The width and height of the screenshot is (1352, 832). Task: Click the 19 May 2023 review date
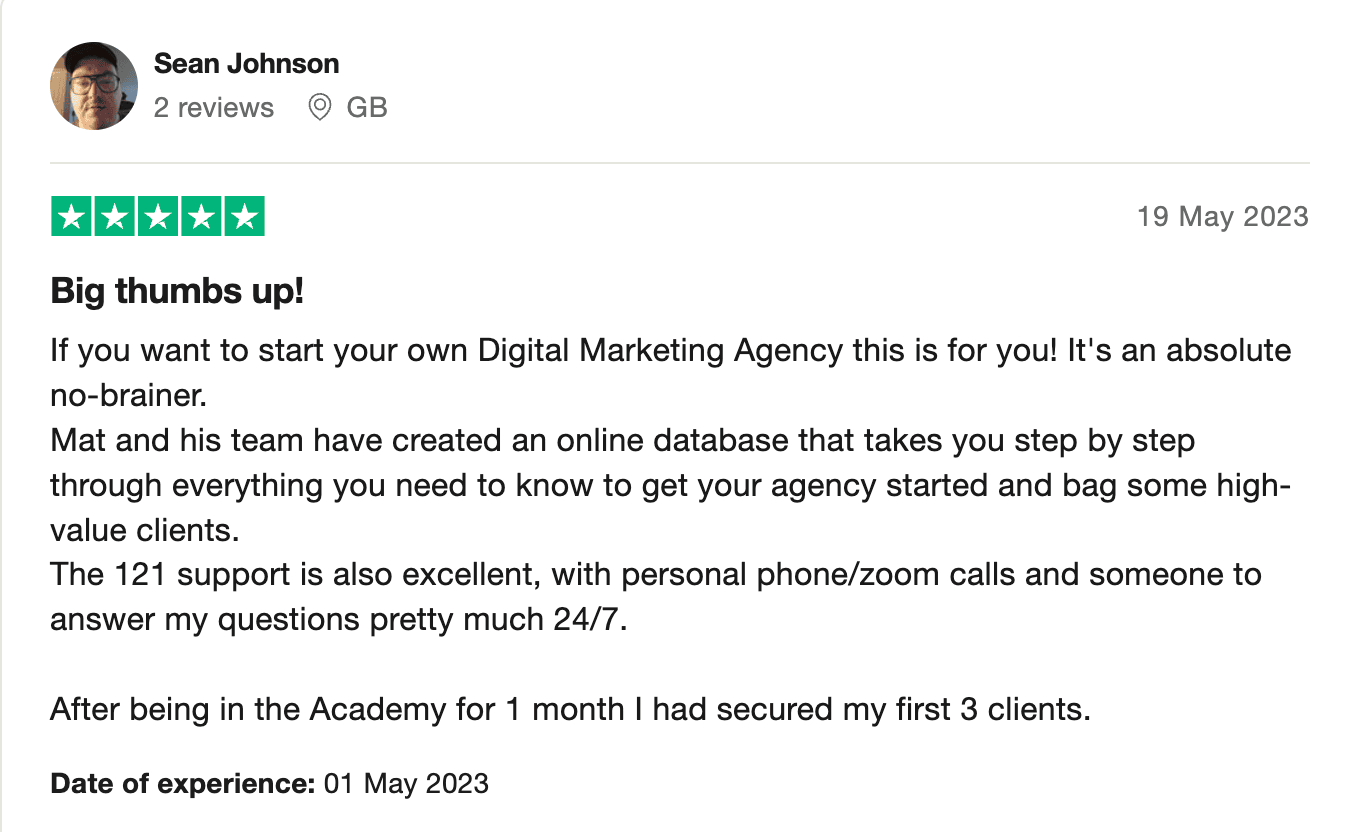[x=1222, y=217]
